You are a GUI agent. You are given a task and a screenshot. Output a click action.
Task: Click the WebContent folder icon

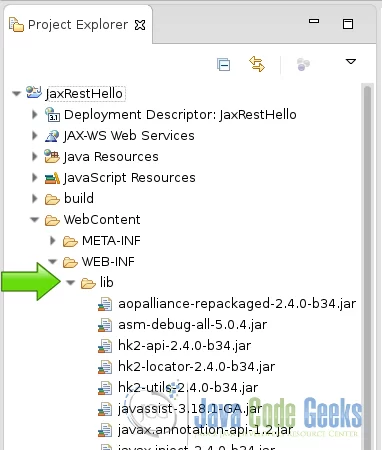click(52, 220)
